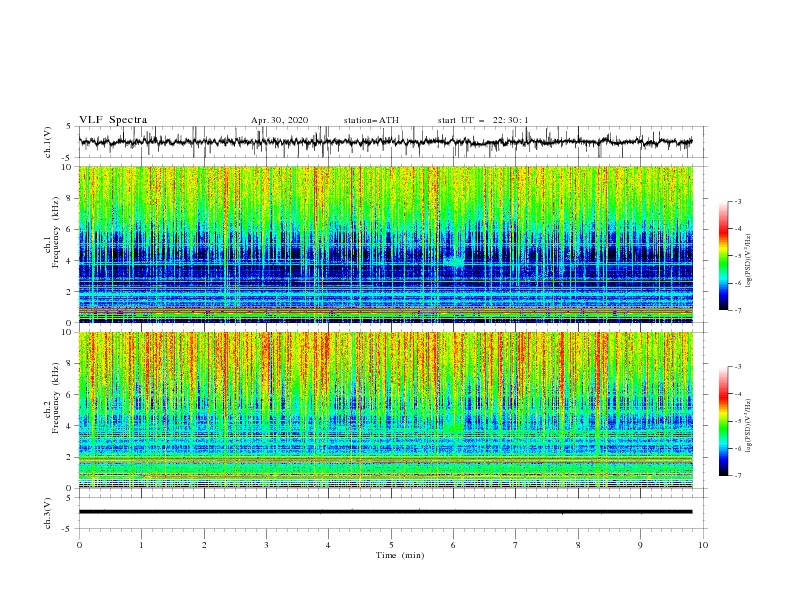The height and width of the screenshot is (612, 792).
Task: Click time axis tick label "1"
Action: click(141, 545)
